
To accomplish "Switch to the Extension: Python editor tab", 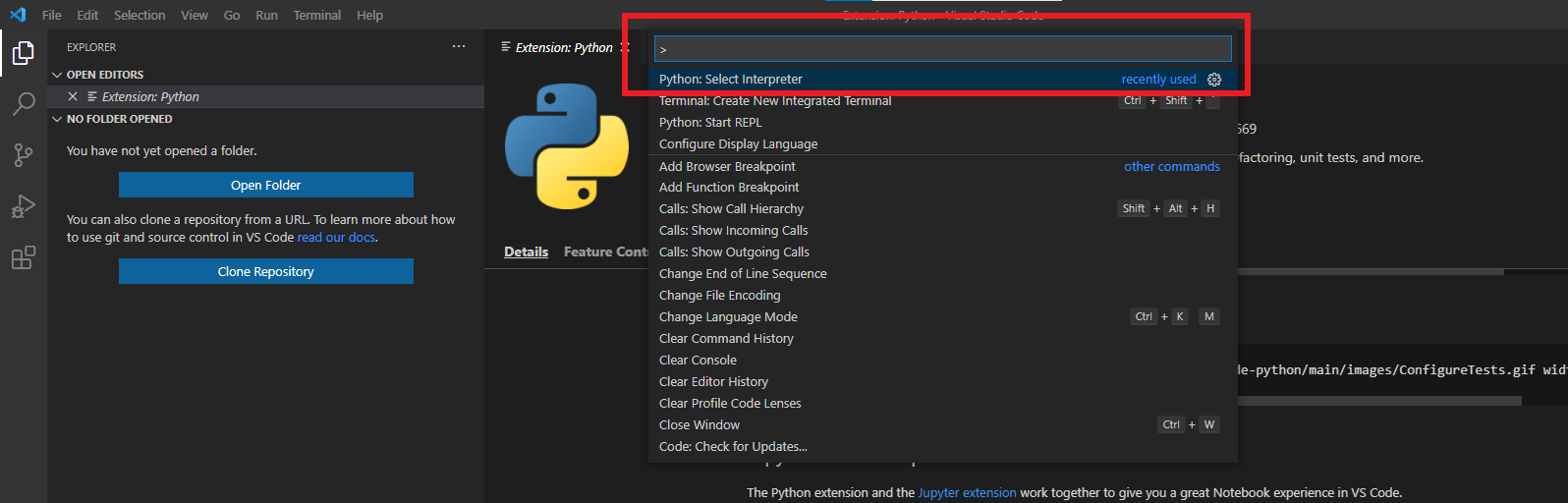I will click(564, 47).
